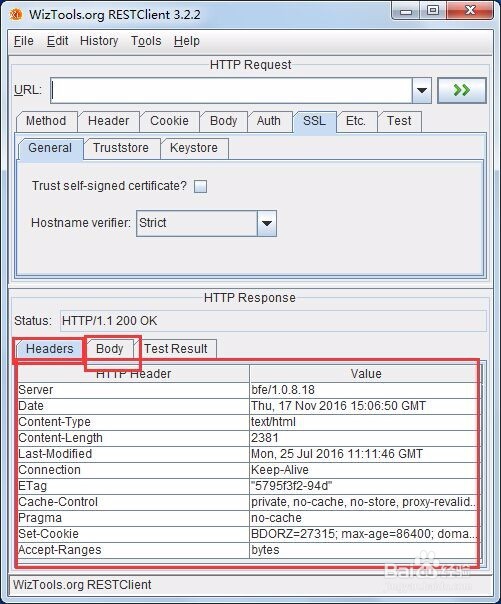Select the Content-Type header cell

coord(134,422)
